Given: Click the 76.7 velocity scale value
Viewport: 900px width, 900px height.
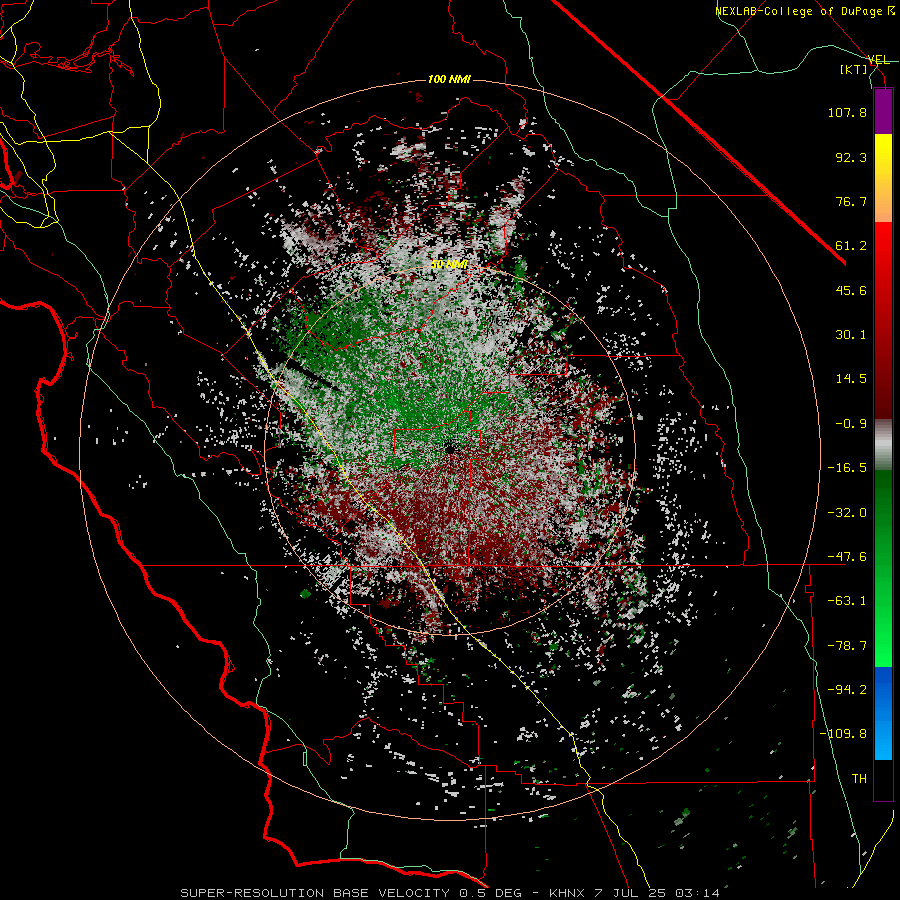Looking at the screenshot, I should point(851,201).
